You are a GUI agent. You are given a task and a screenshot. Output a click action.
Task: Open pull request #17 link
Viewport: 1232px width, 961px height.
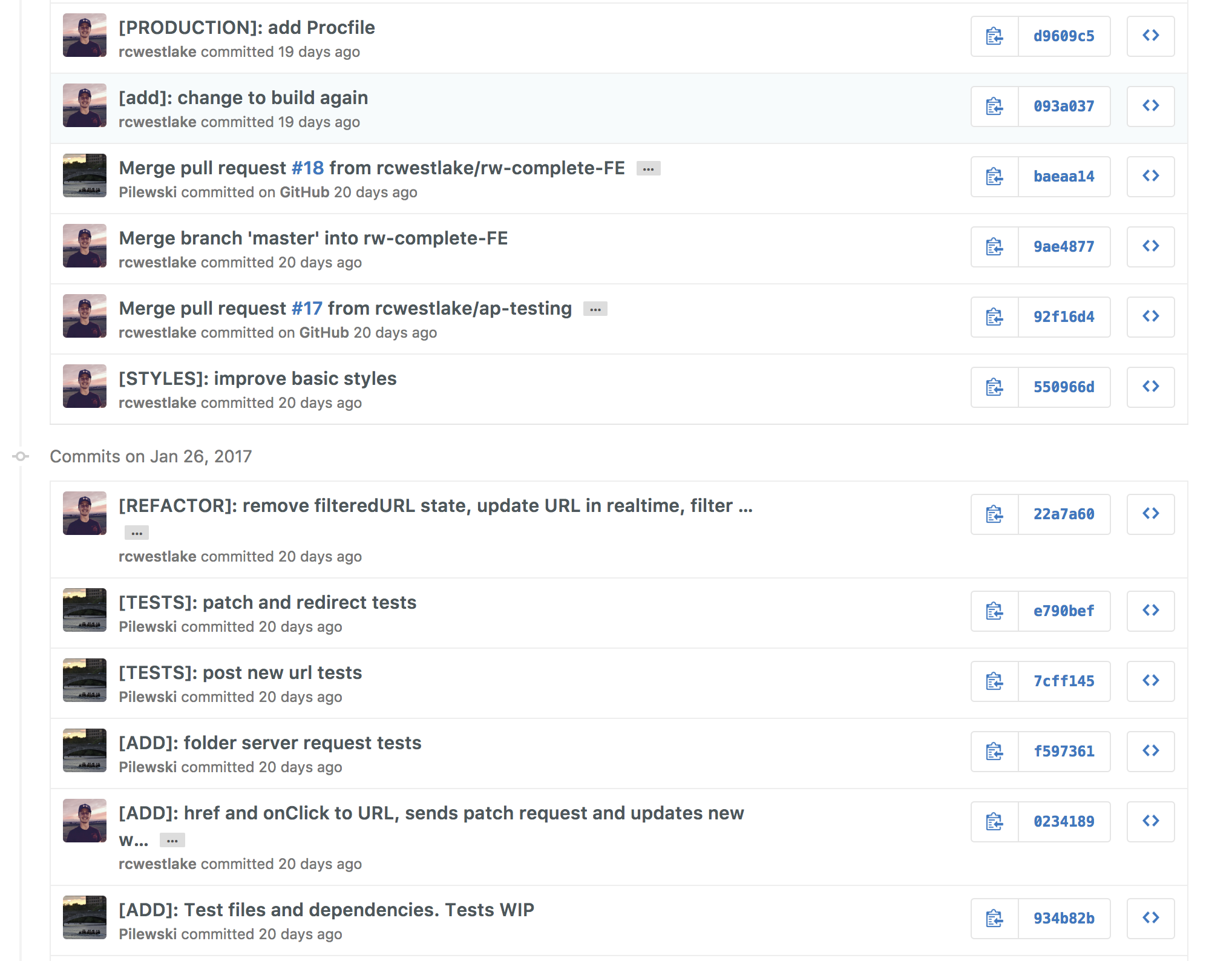307,309
